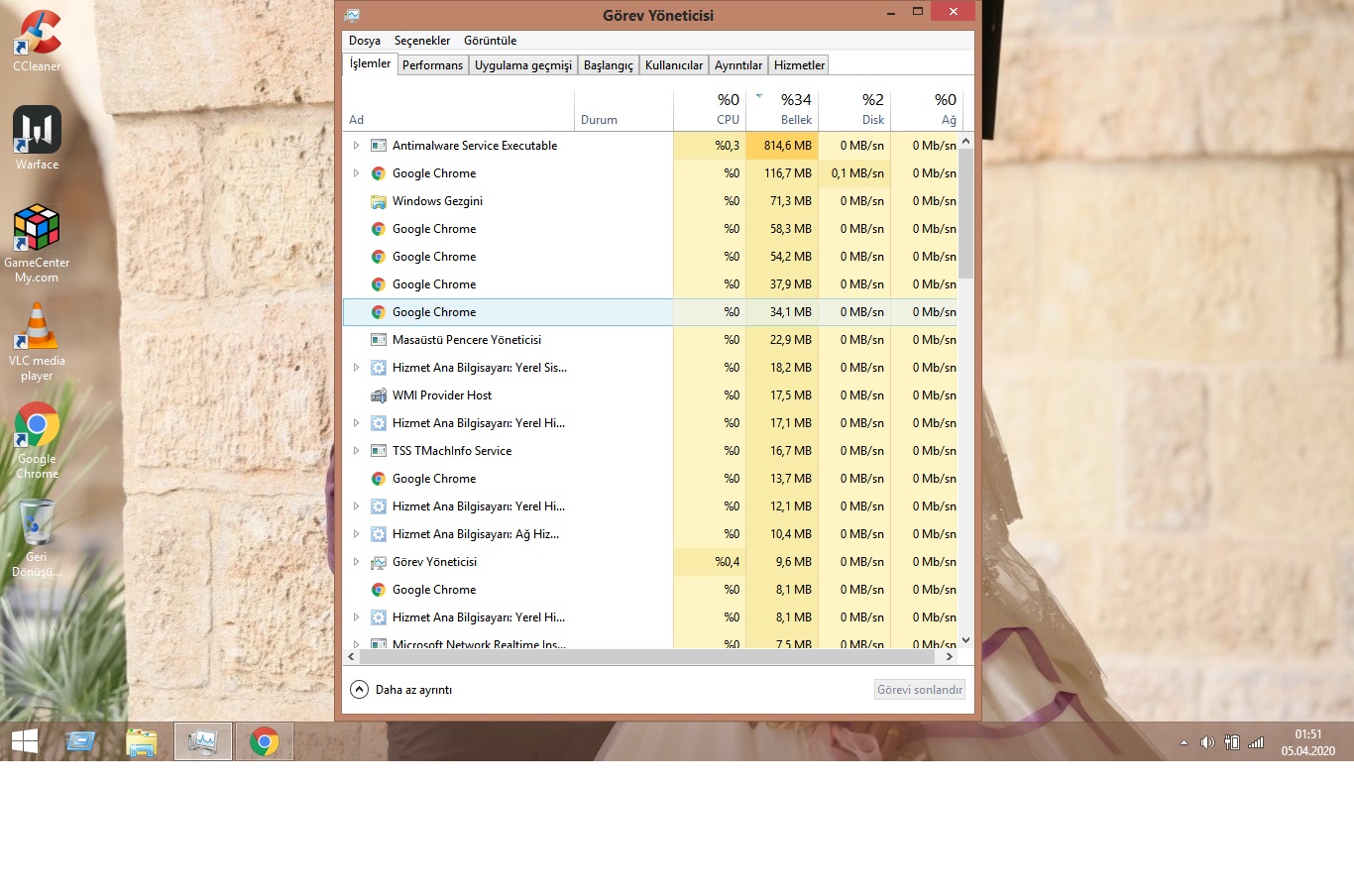Screen dimensions: 1354x896
Task: Select the Masaüstü Pencere Yöneticisi row
Action: click(650, 340)
